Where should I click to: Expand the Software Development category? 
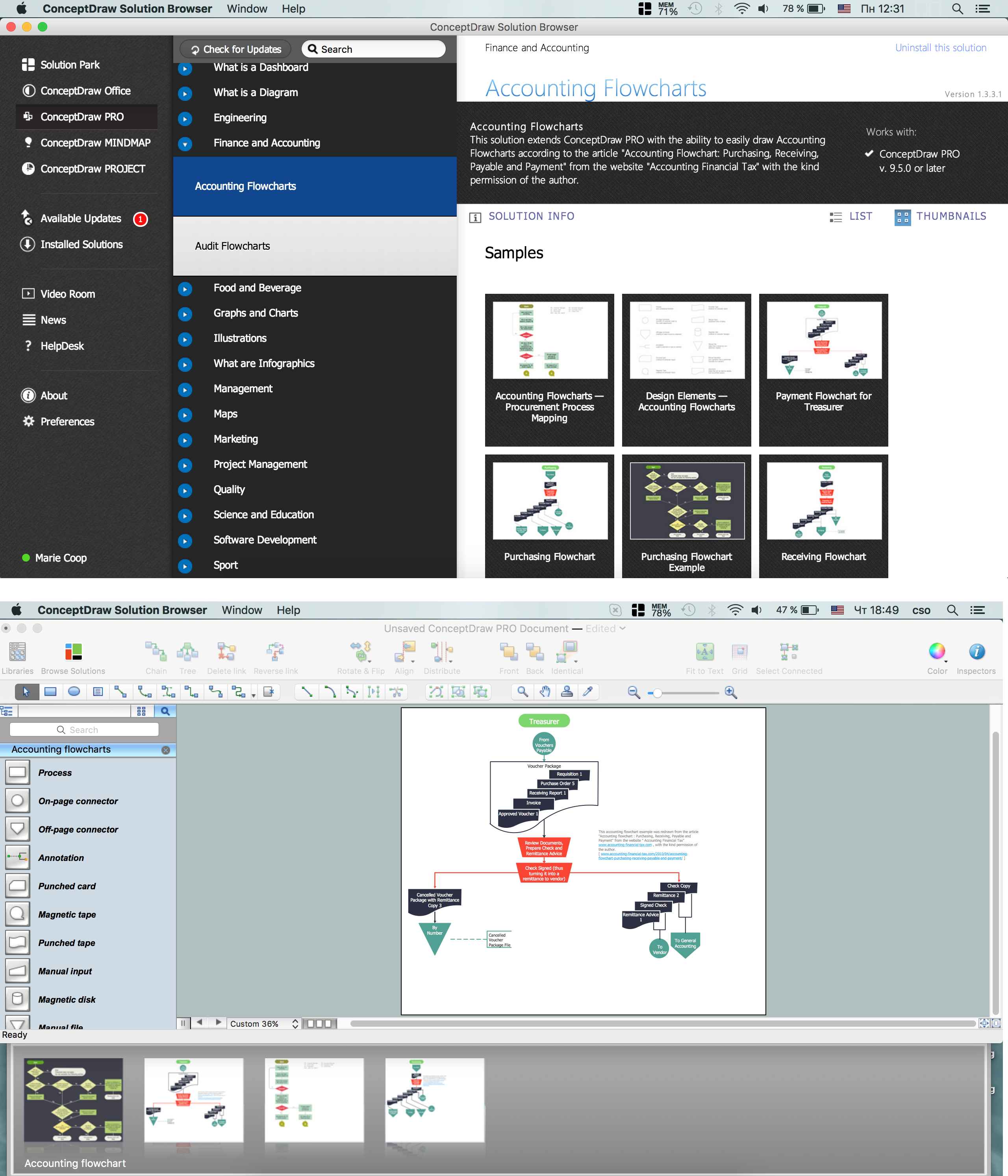[x=185, y=541]
